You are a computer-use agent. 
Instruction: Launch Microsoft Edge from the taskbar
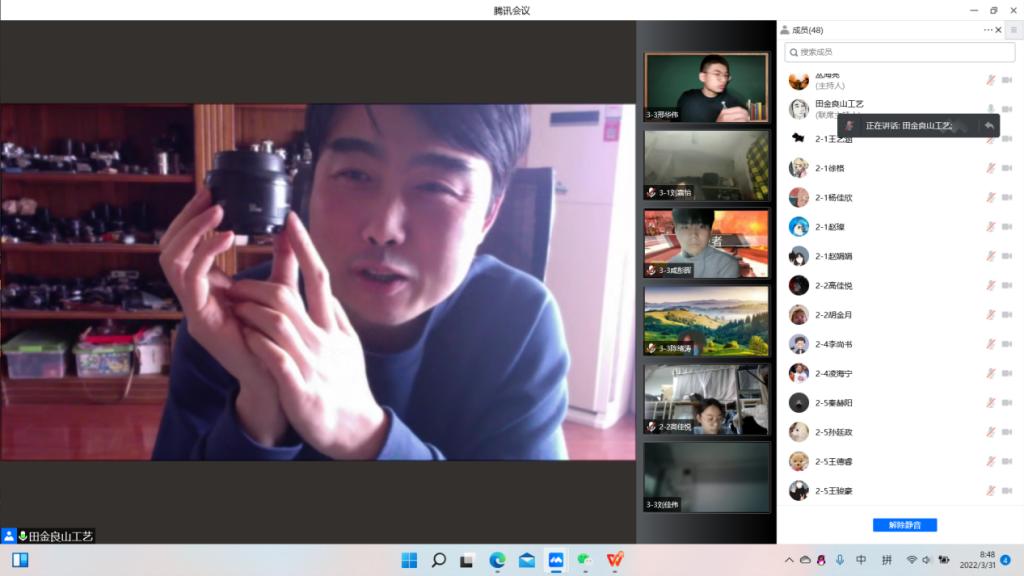[497, 560]
